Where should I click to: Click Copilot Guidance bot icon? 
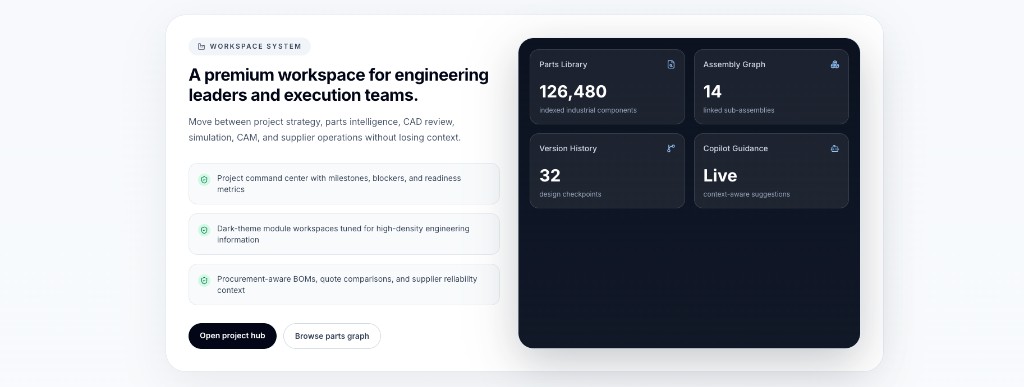click(x=835, y=148)
